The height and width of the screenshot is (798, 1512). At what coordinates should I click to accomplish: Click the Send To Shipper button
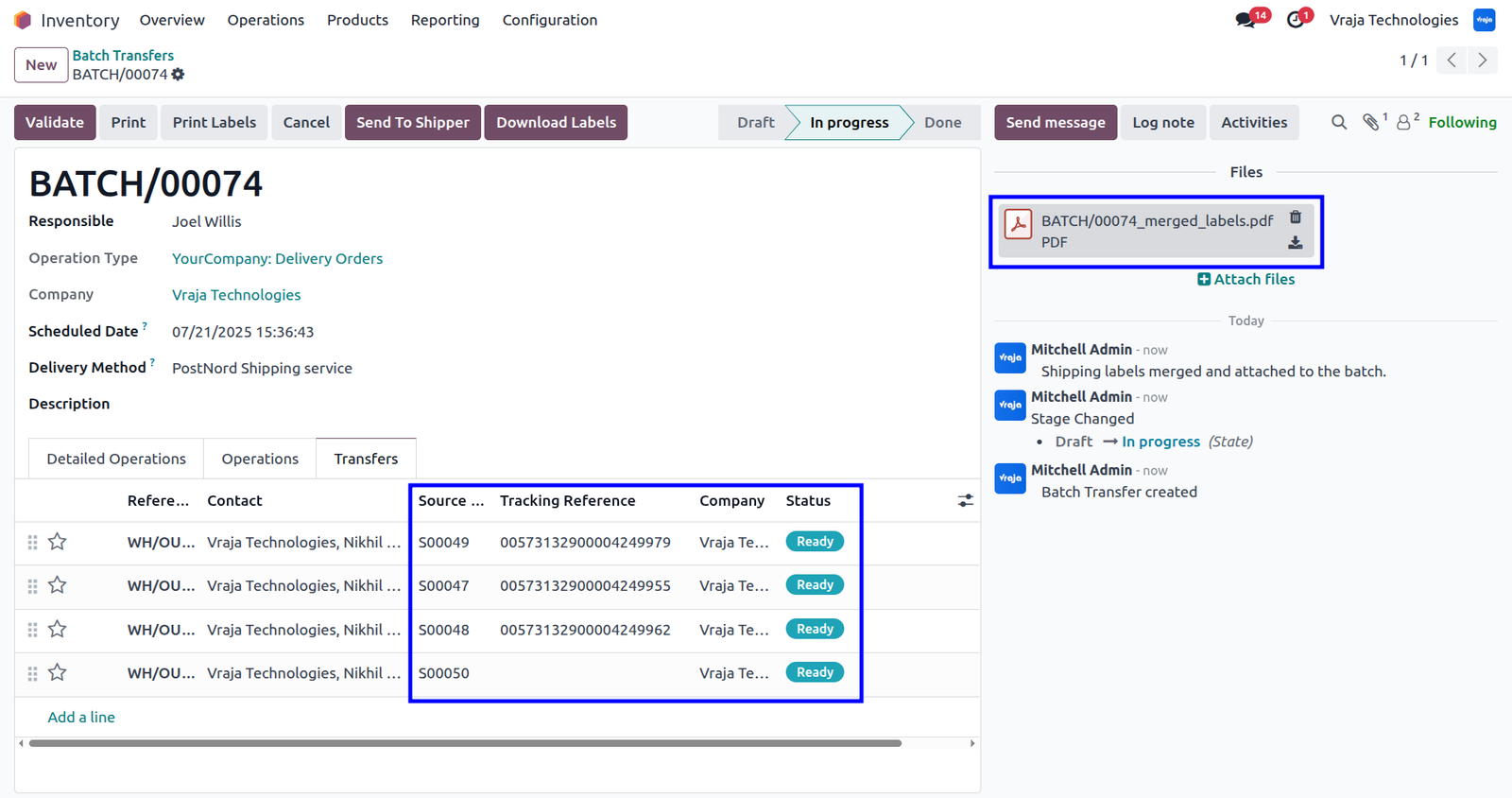click(x=413, y=122)
